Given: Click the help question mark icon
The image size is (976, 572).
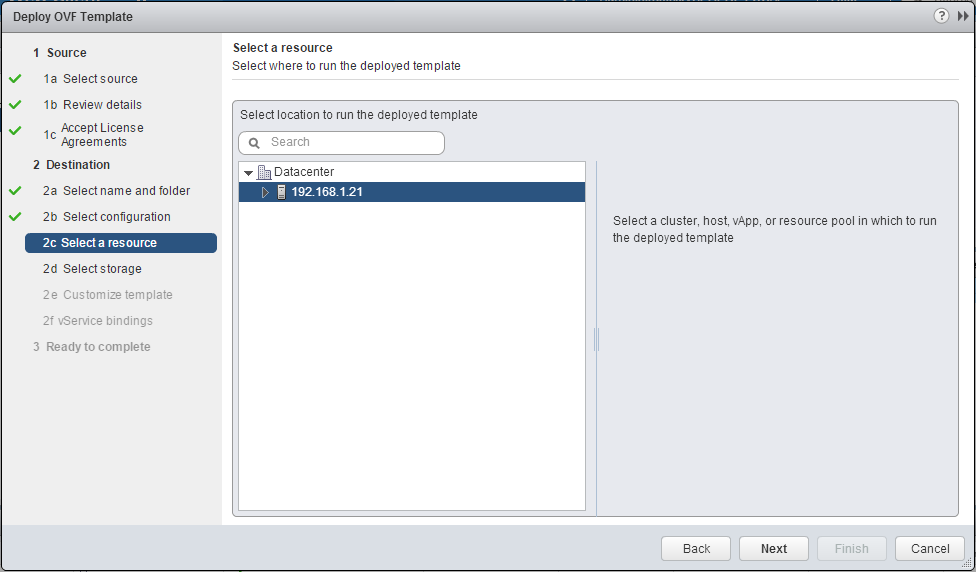Looking at the screenshot, I should tap(941, 16).
